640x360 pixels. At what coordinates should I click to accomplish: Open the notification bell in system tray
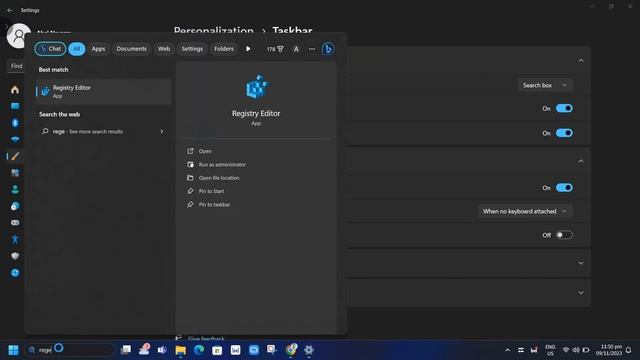(x=629, y=350)
